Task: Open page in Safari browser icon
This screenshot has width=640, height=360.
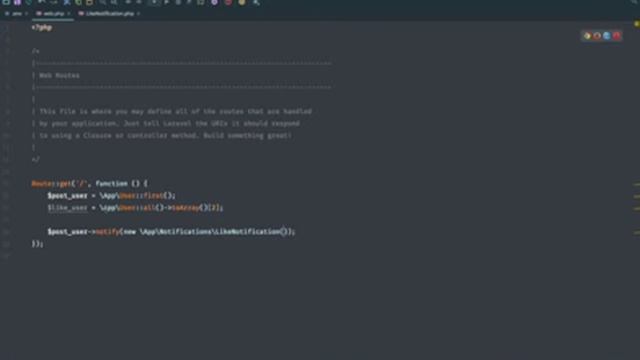Action: 607,36
